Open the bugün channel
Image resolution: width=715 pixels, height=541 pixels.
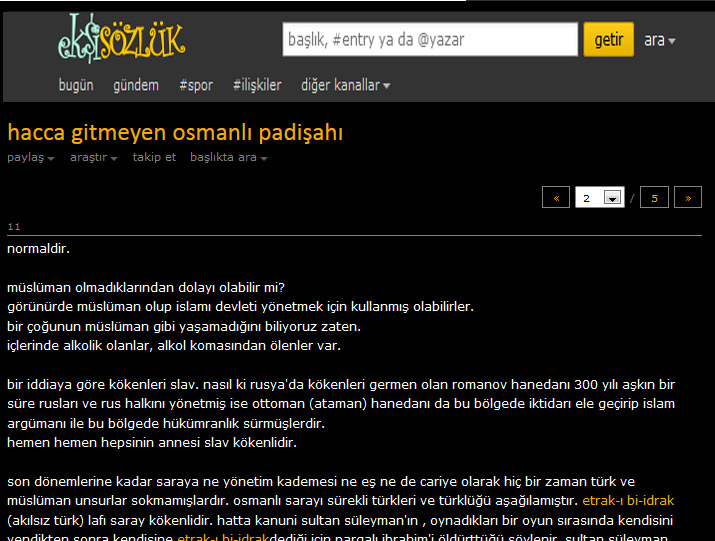click(x=76, y=85)
